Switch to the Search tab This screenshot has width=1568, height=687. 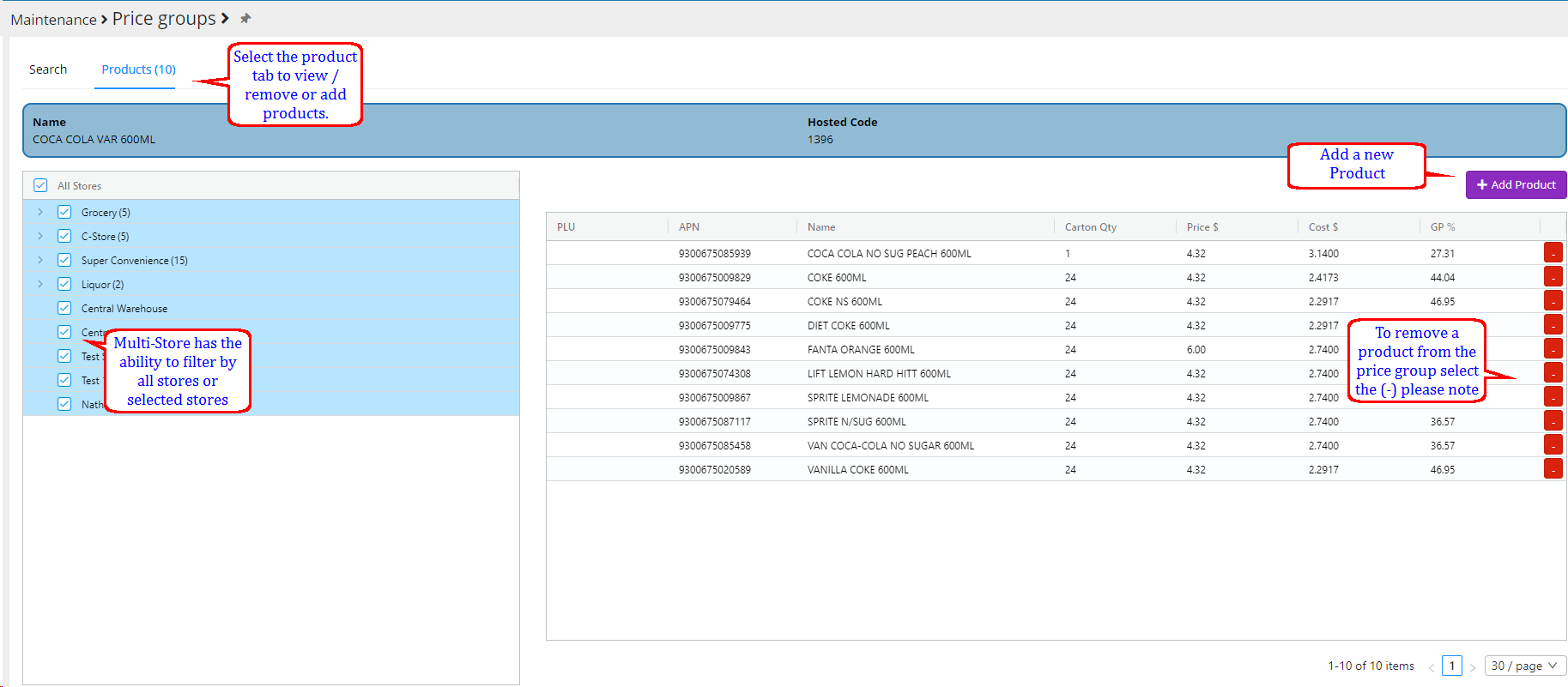[x=48, y=69]
